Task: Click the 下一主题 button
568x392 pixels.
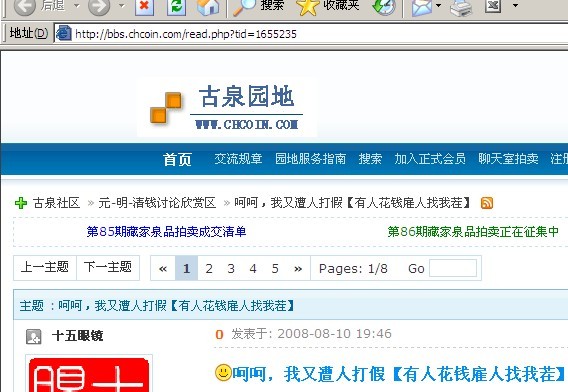Action: click(108, 267)
